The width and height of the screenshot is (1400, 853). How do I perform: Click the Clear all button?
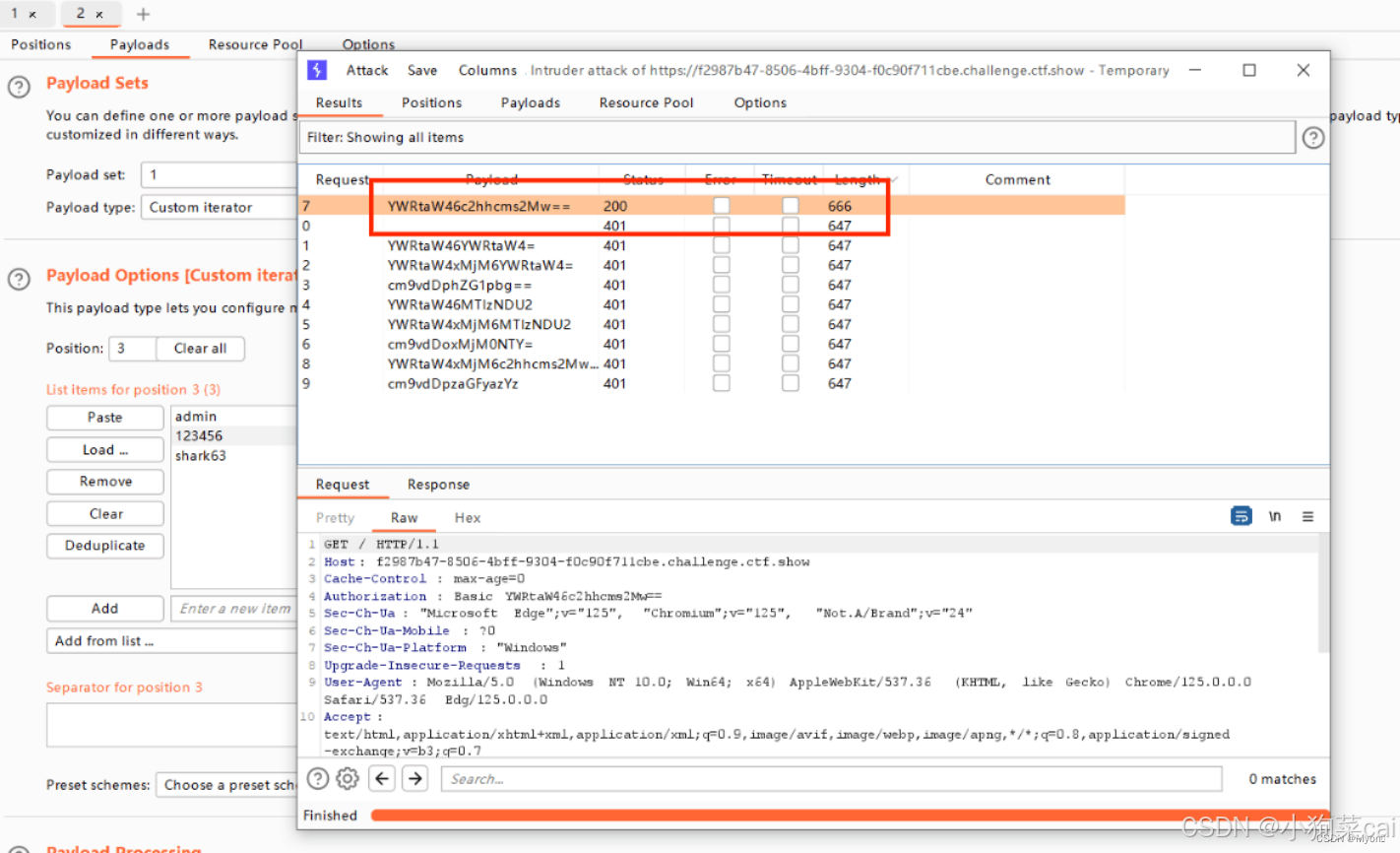click(x=200, y=349)
